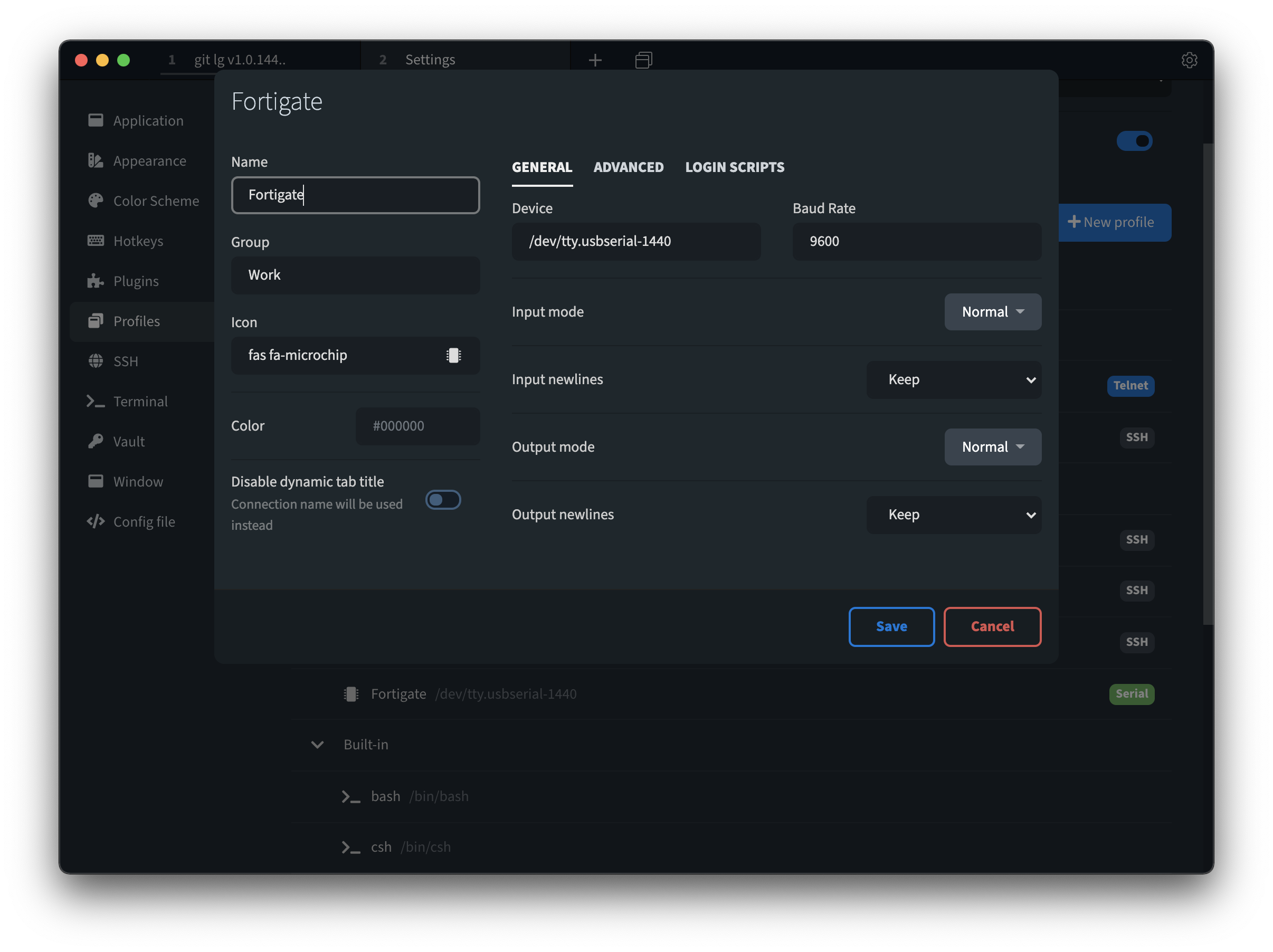This screenshot has height=952, width=1273.
Task: Open the Config file code icon
Action: [96, 521]
